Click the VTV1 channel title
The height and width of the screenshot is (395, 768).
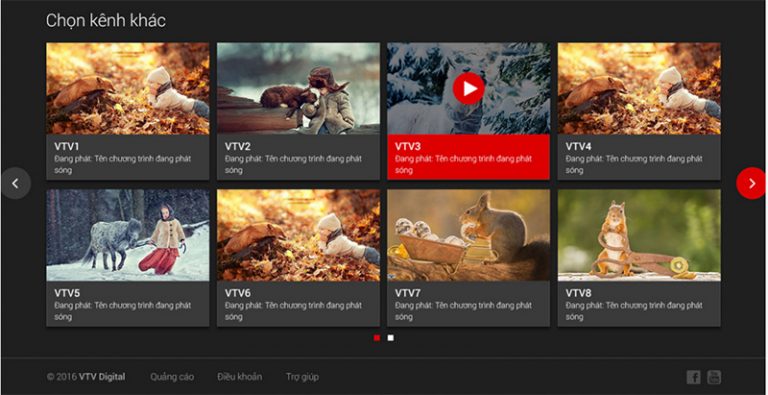67,147
